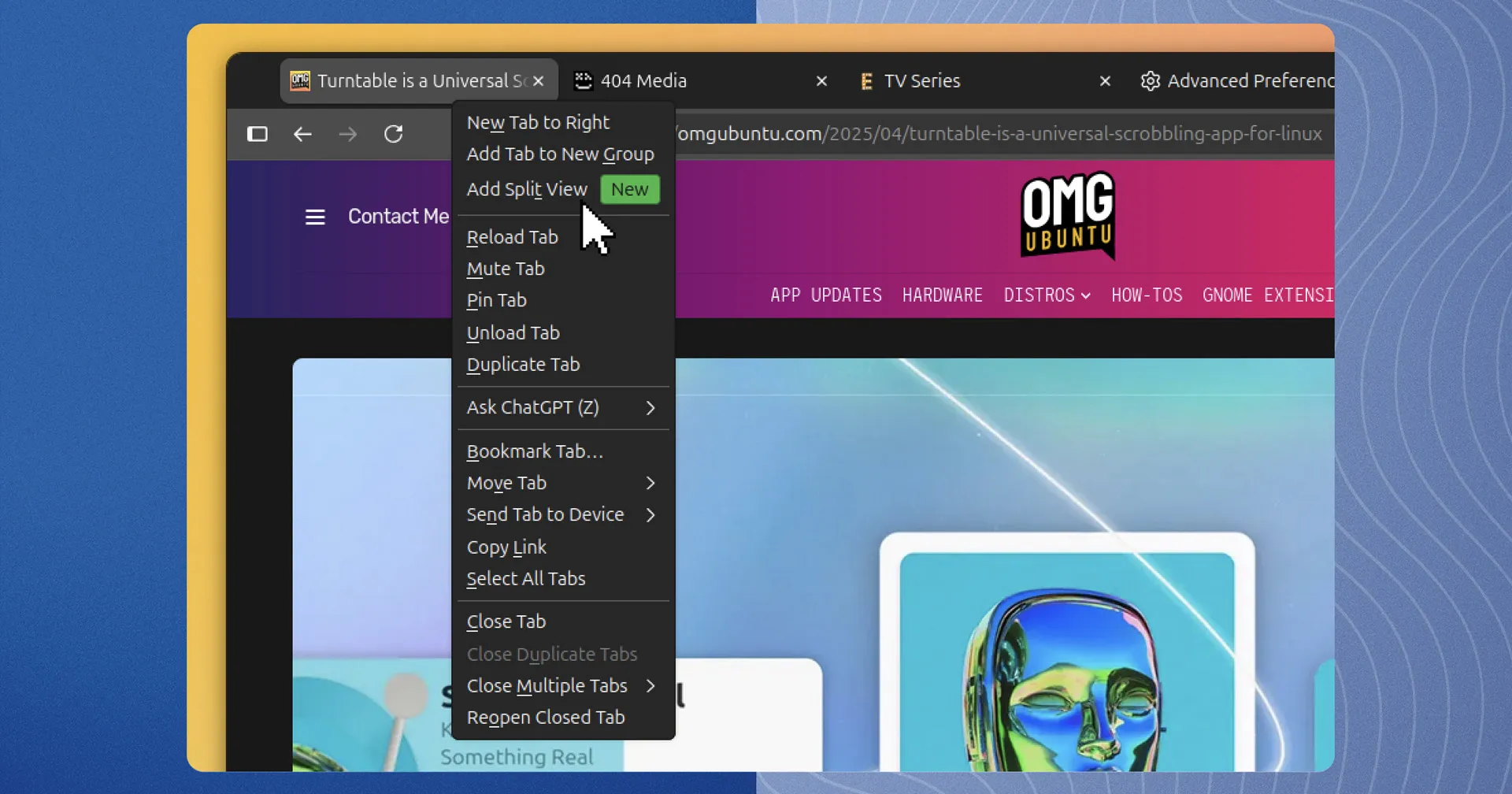Click the forward navigation arrow

[348, 134]
